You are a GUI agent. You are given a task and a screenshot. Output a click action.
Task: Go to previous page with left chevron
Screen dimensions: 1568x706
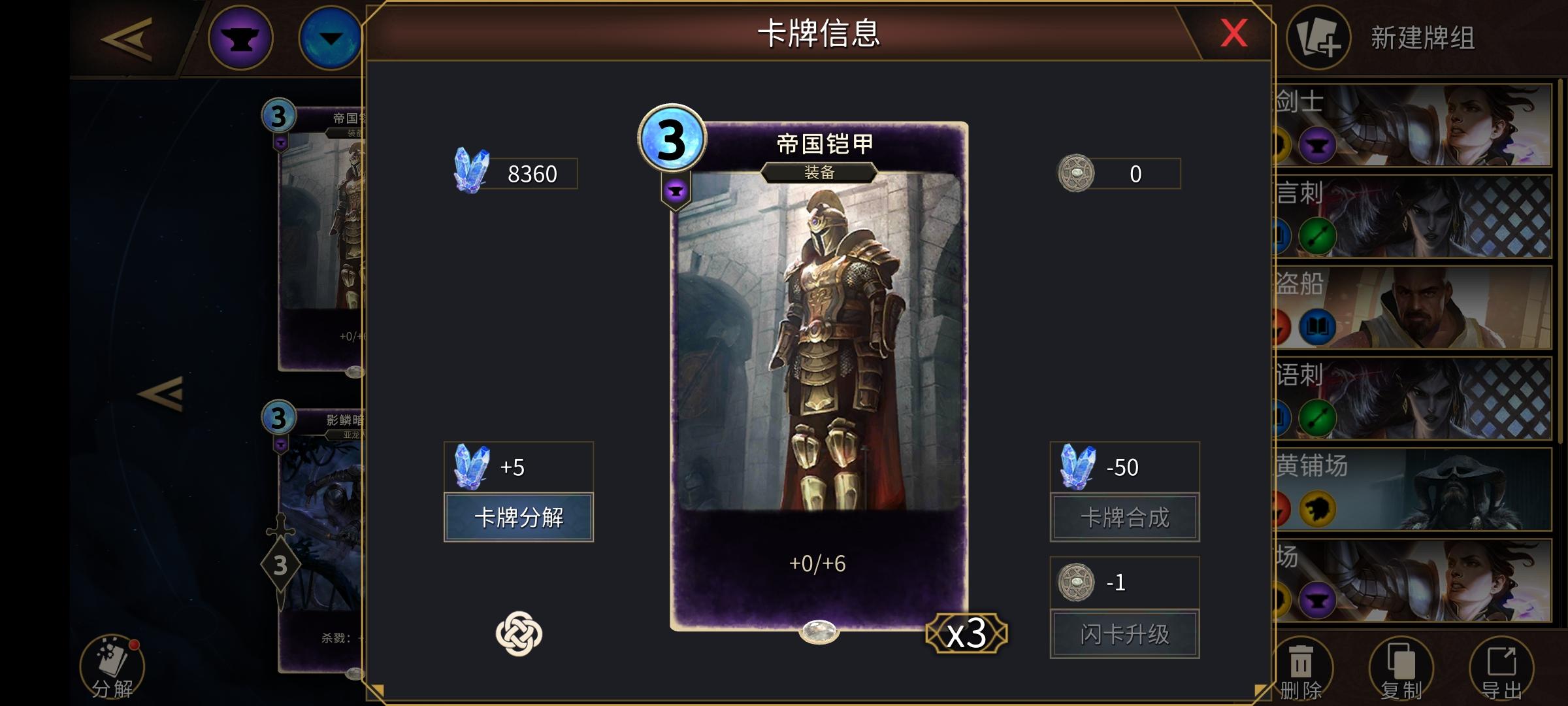point(161,394)
